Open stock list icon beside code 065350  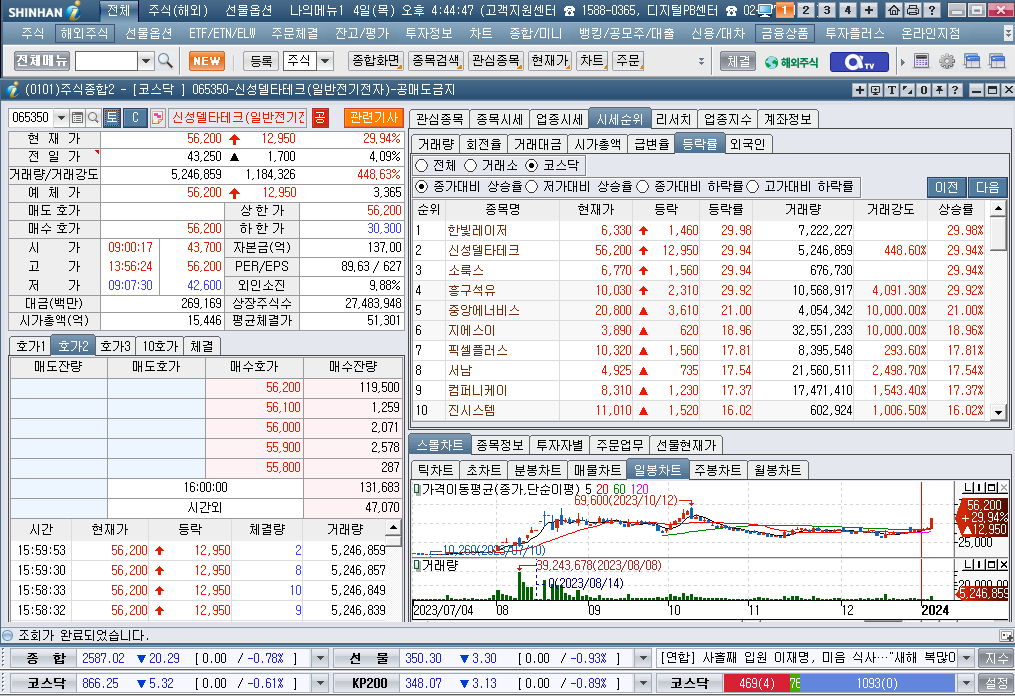point(77,117)
